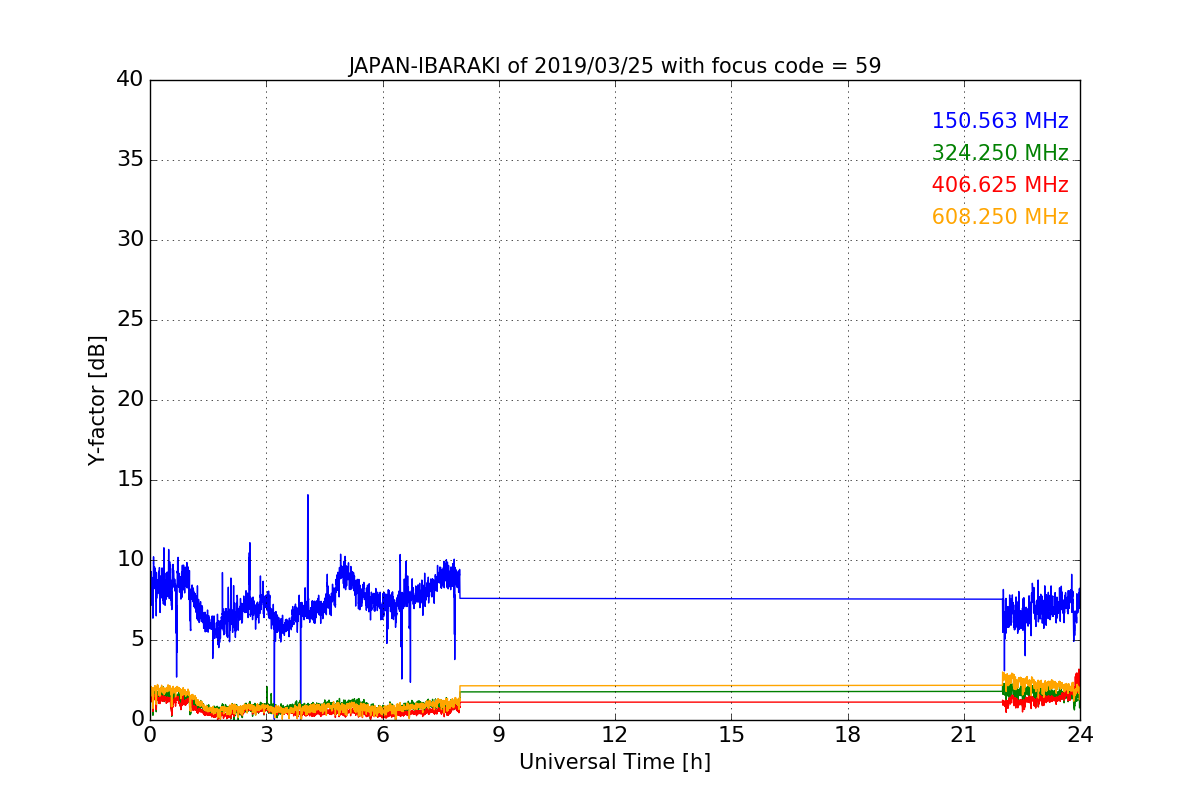Viewport: 1200px width, 800px height.
Task: Click y-axis tick value 10
Action: coord(130,560)
